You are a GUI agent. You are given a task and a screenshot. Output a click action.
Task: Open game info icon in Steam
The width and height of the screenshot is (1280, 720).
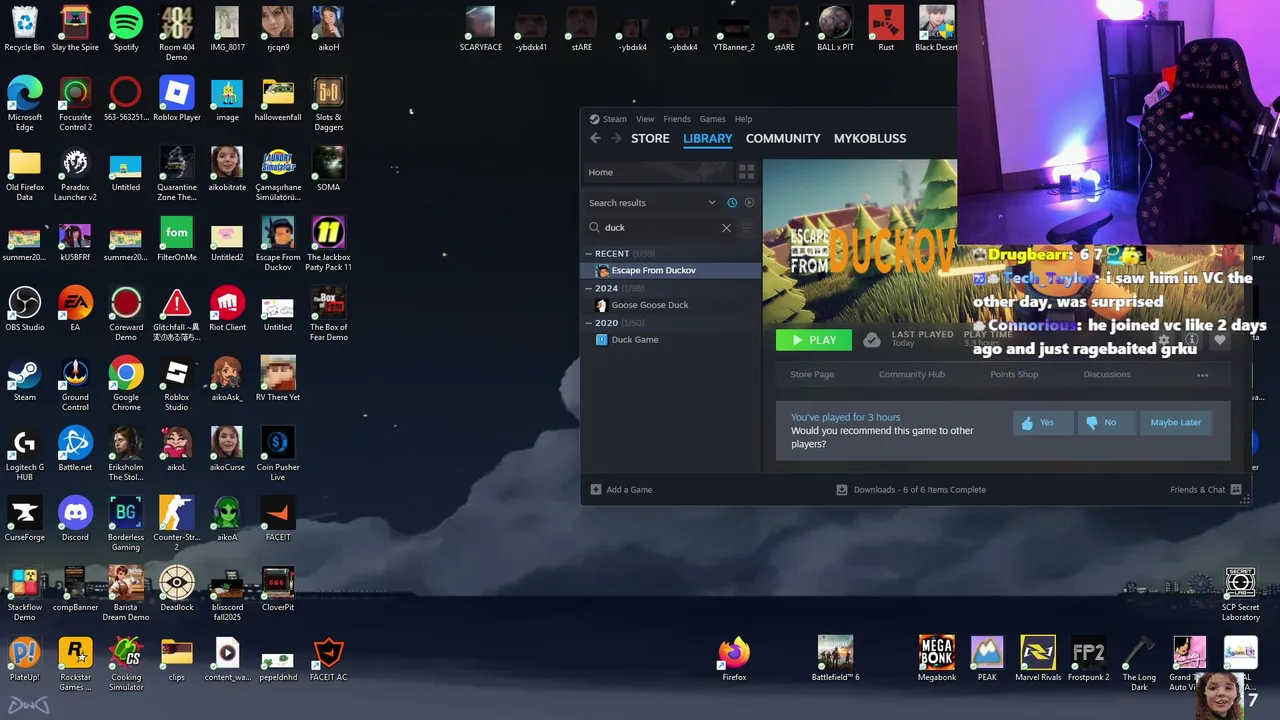click(1192, 340)
